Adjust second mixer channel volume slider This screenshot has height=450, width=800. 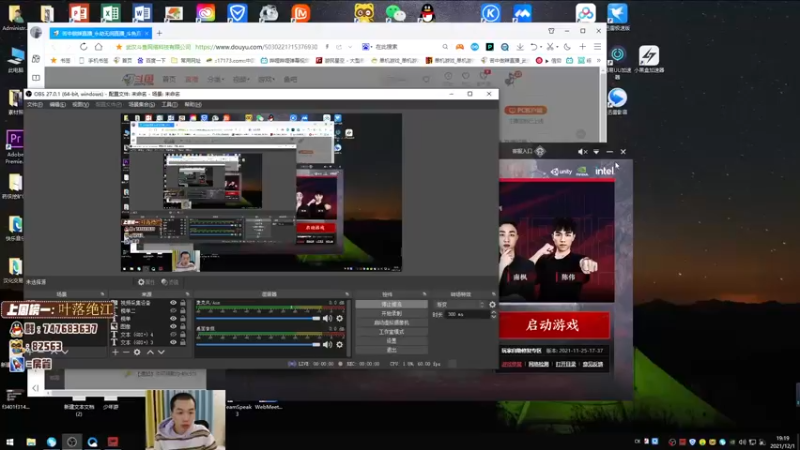click(x=258, y=344)
